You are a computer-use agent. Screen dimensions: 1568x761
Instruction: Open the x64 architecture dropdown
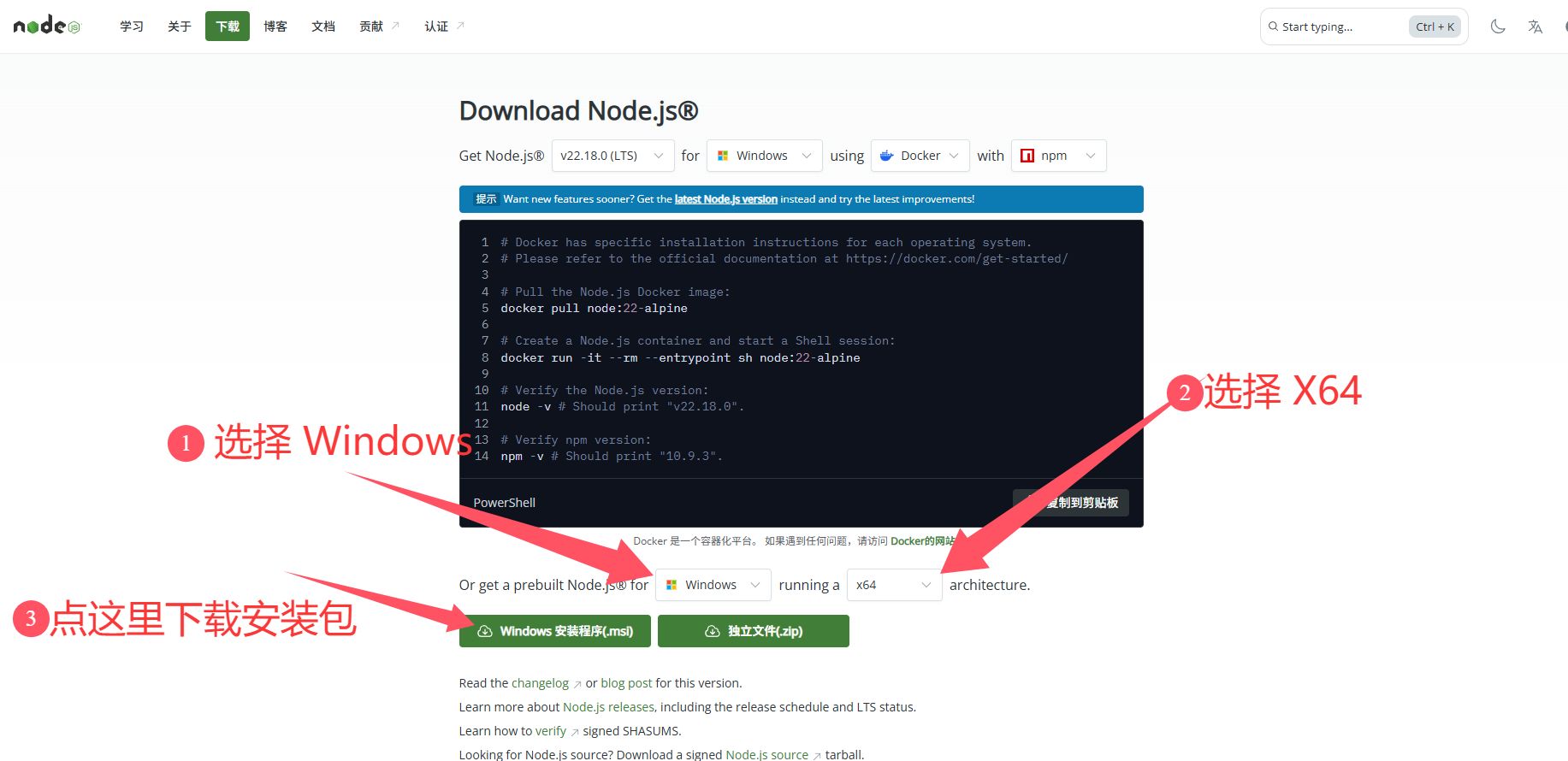(894, 585)
